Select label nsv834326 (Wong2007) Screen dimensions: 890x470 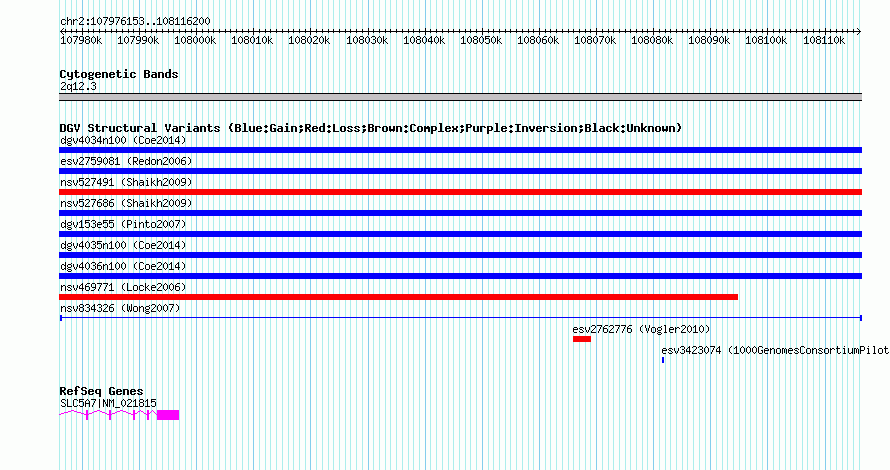click(x=120, y=308)
